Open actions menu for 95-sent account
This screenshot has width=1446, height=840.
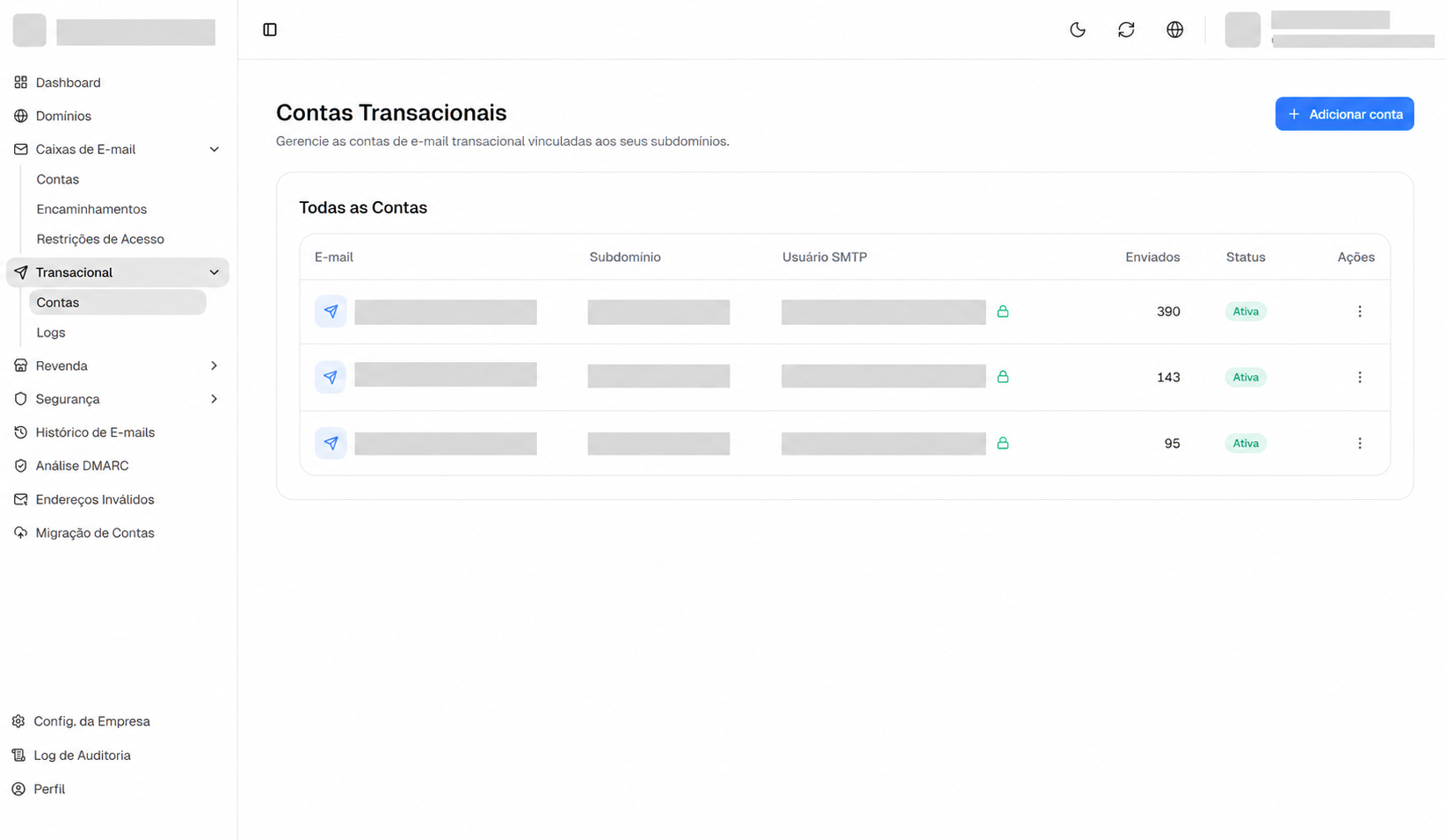tap(1359, 444)
